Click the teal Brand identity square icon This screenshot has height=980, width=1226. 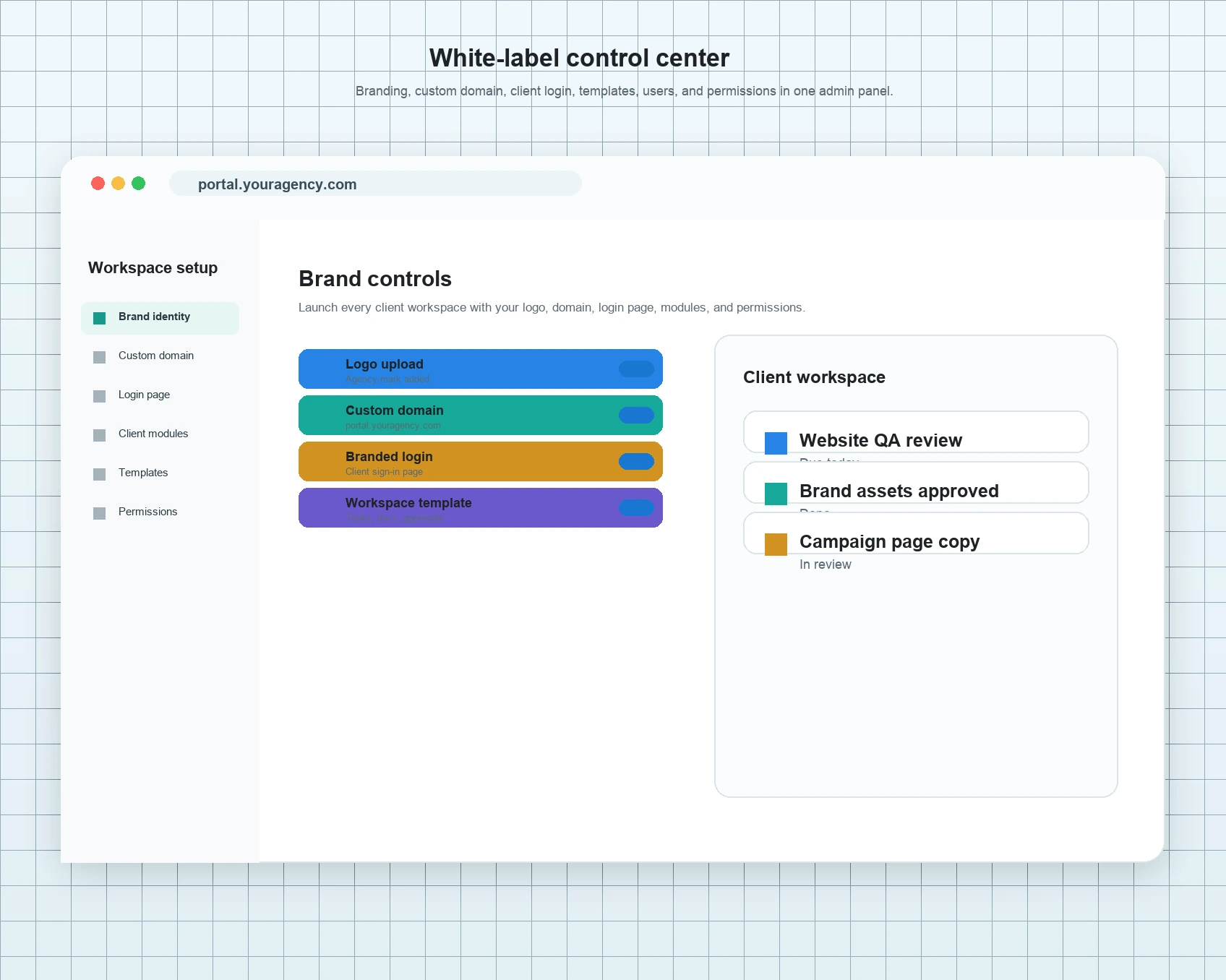[x=100, y=318]
